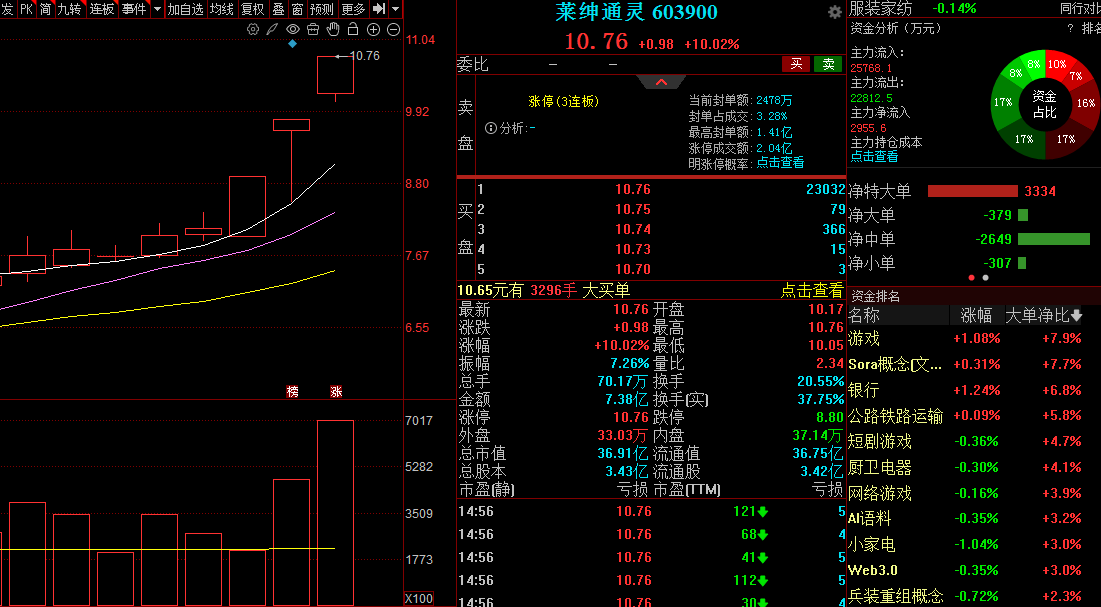Toggle 均线 moving averages

(x=222, y=9)
